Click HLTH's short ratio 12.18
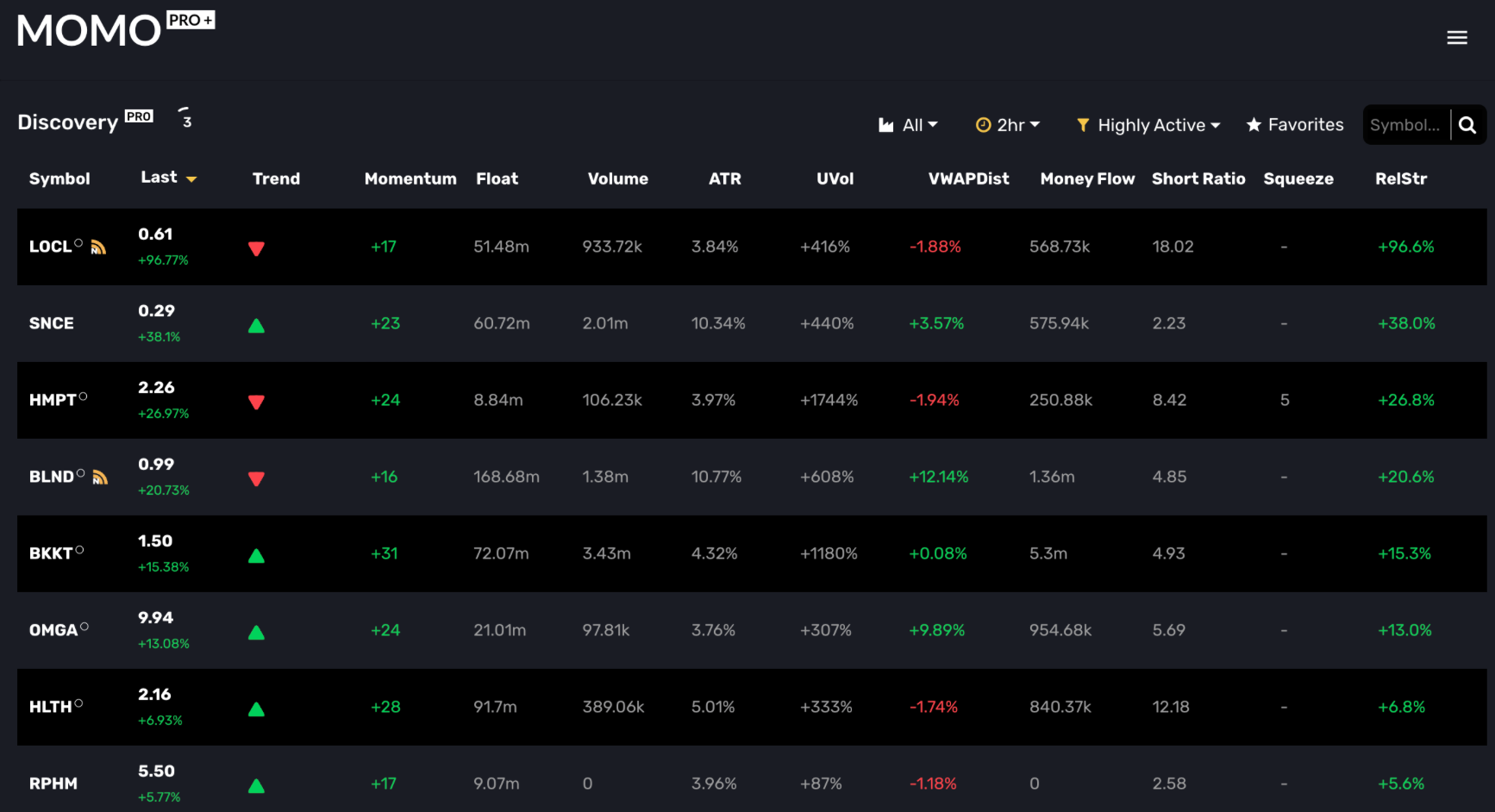Image resolution: width=1495 pixels, height=812 pixels. pos(1171,707)
